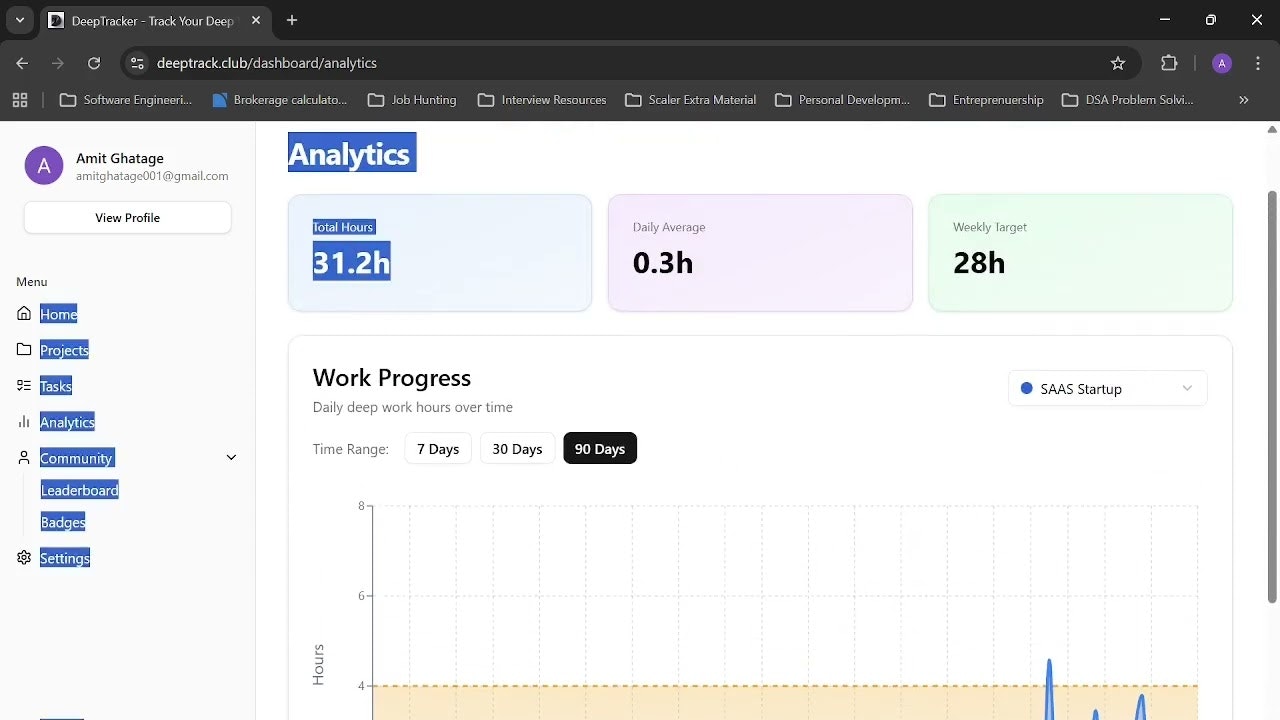Open a new browser tab

[x=292, y=20]
